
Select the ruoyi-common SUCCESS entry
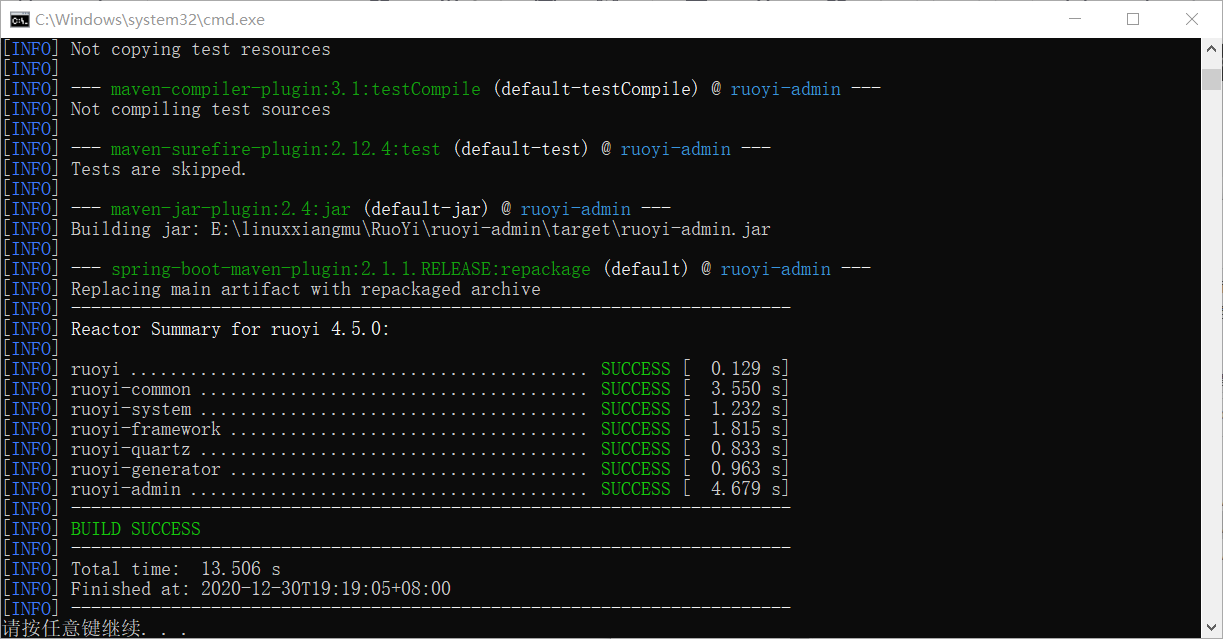[x=400, y=388]
